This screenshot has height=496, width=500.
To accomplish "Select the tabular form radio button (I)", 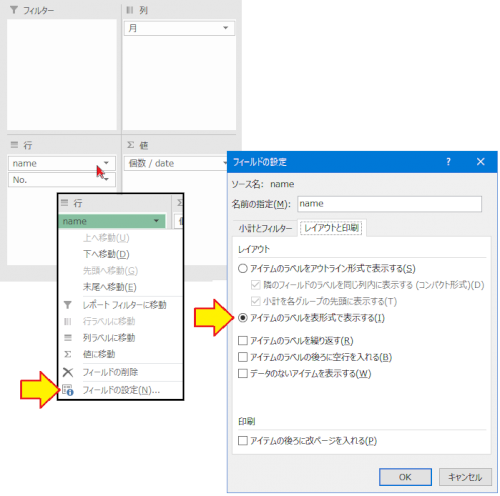I will tap(243, 318).
